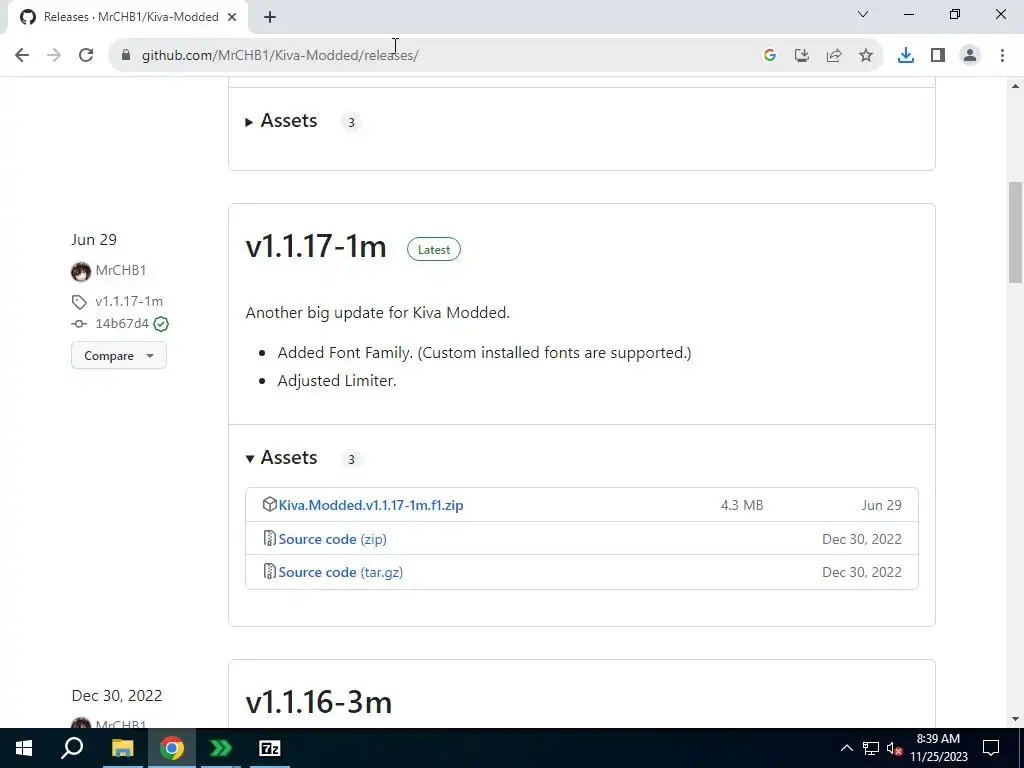1024x768 pixels.
Task: Open the Windows Start menu
Action: [x=24, y=748]
